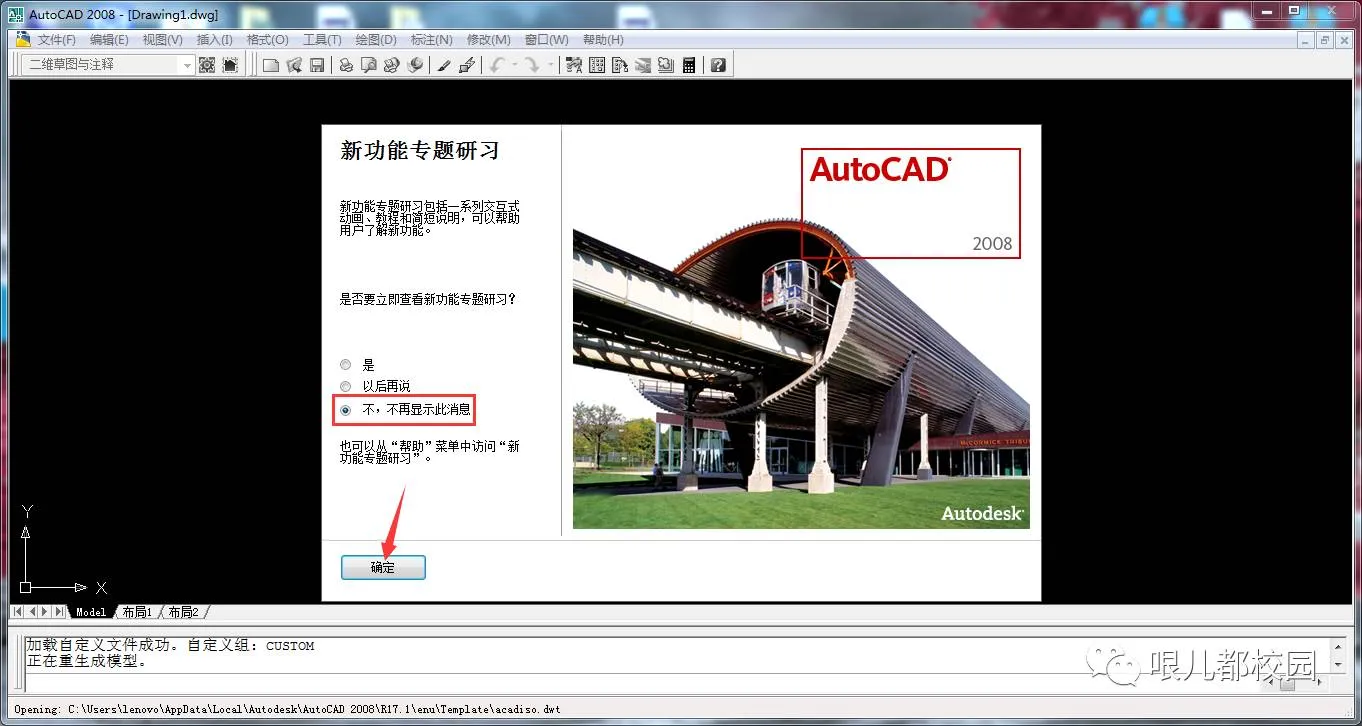1362x726 pixels.
Task: Click the command window scroll-down arrow
Action: click(1338, 664)
